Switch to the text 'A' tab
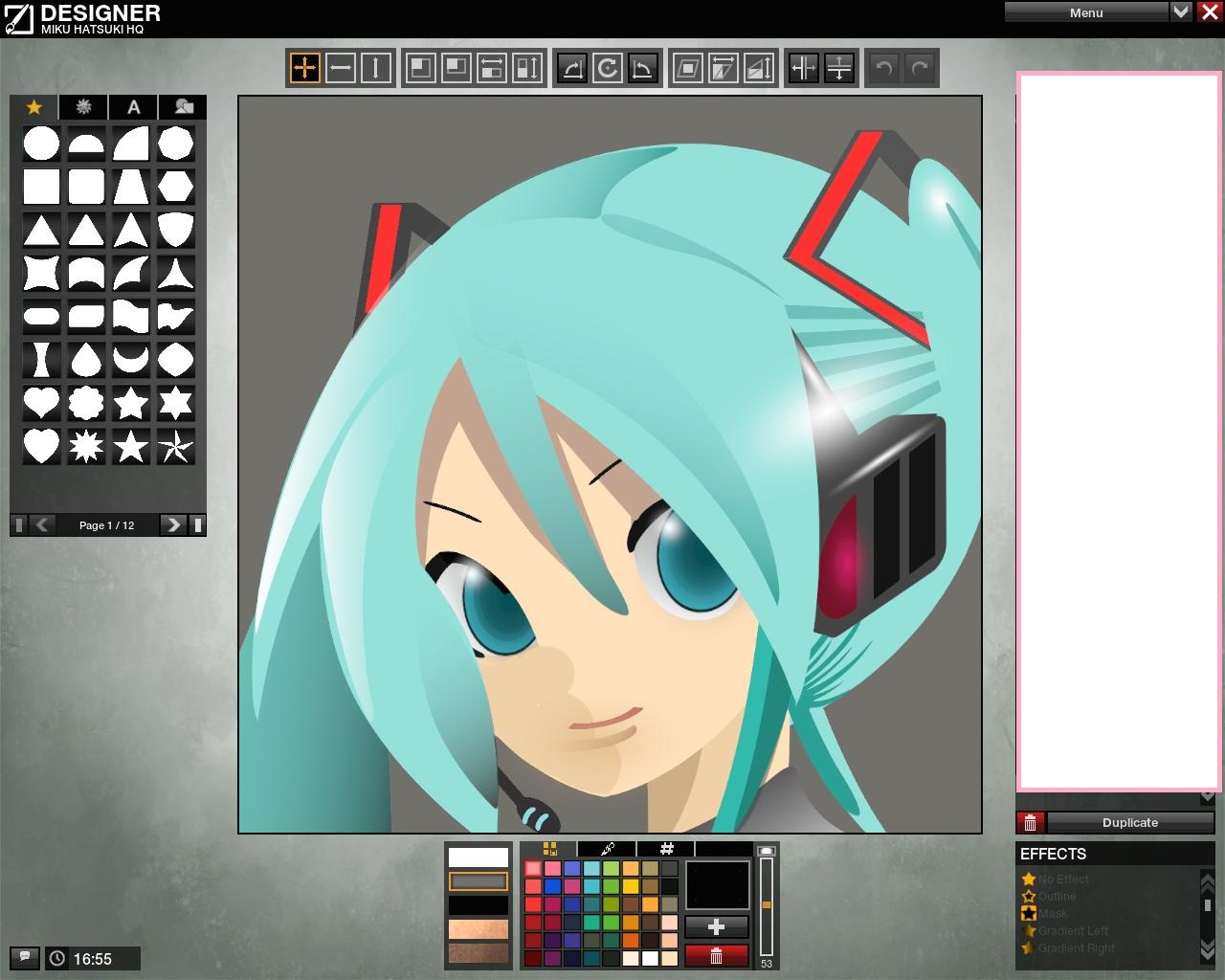The width and height of the screenshot is (1225, 980). [134, 107]
